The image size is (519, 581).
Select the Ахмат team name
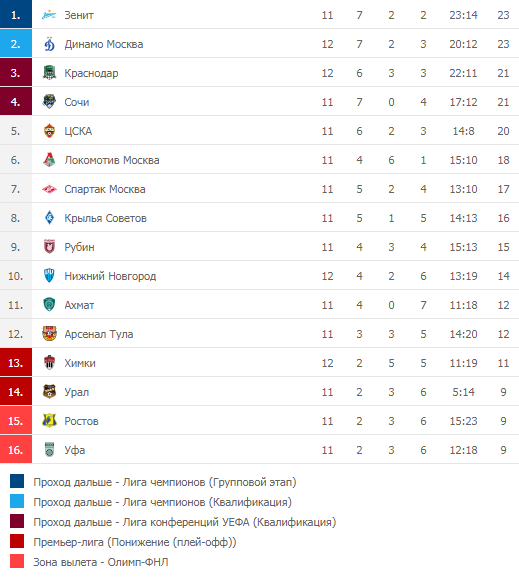tap(79, 305)
